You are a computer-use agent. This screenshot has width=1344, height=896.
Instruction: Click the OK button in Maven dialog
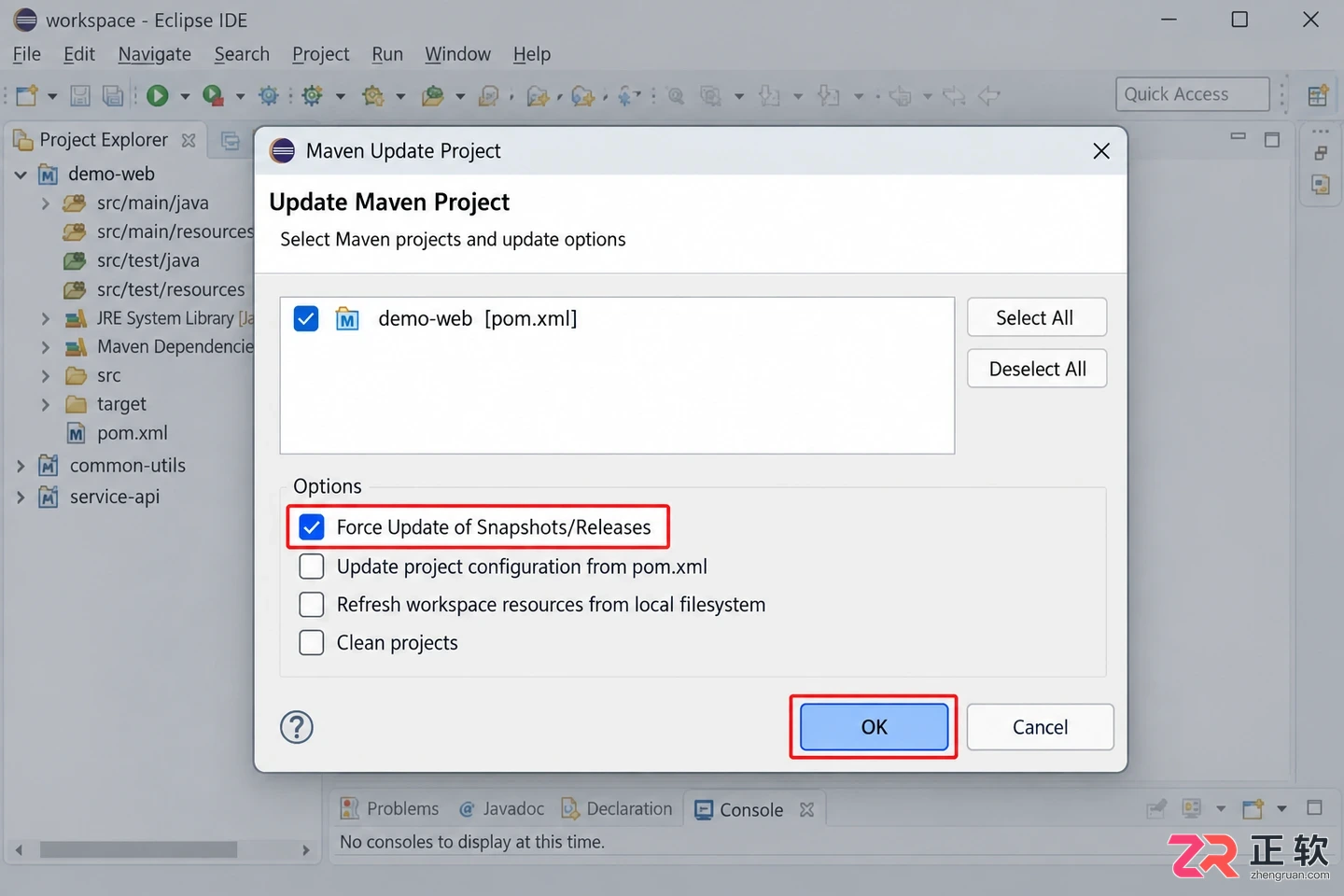(874, 727)
